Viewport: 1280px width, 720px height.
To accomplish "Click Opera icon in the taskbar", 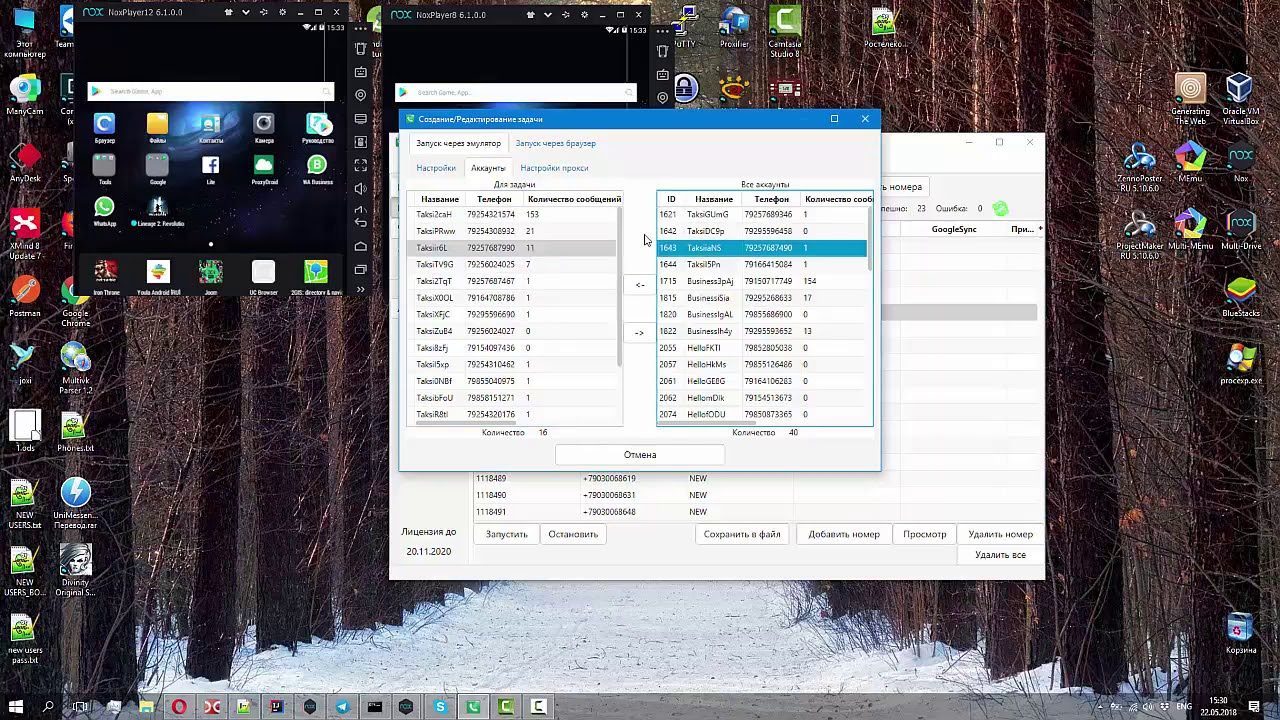I will [x=179, y=706].
